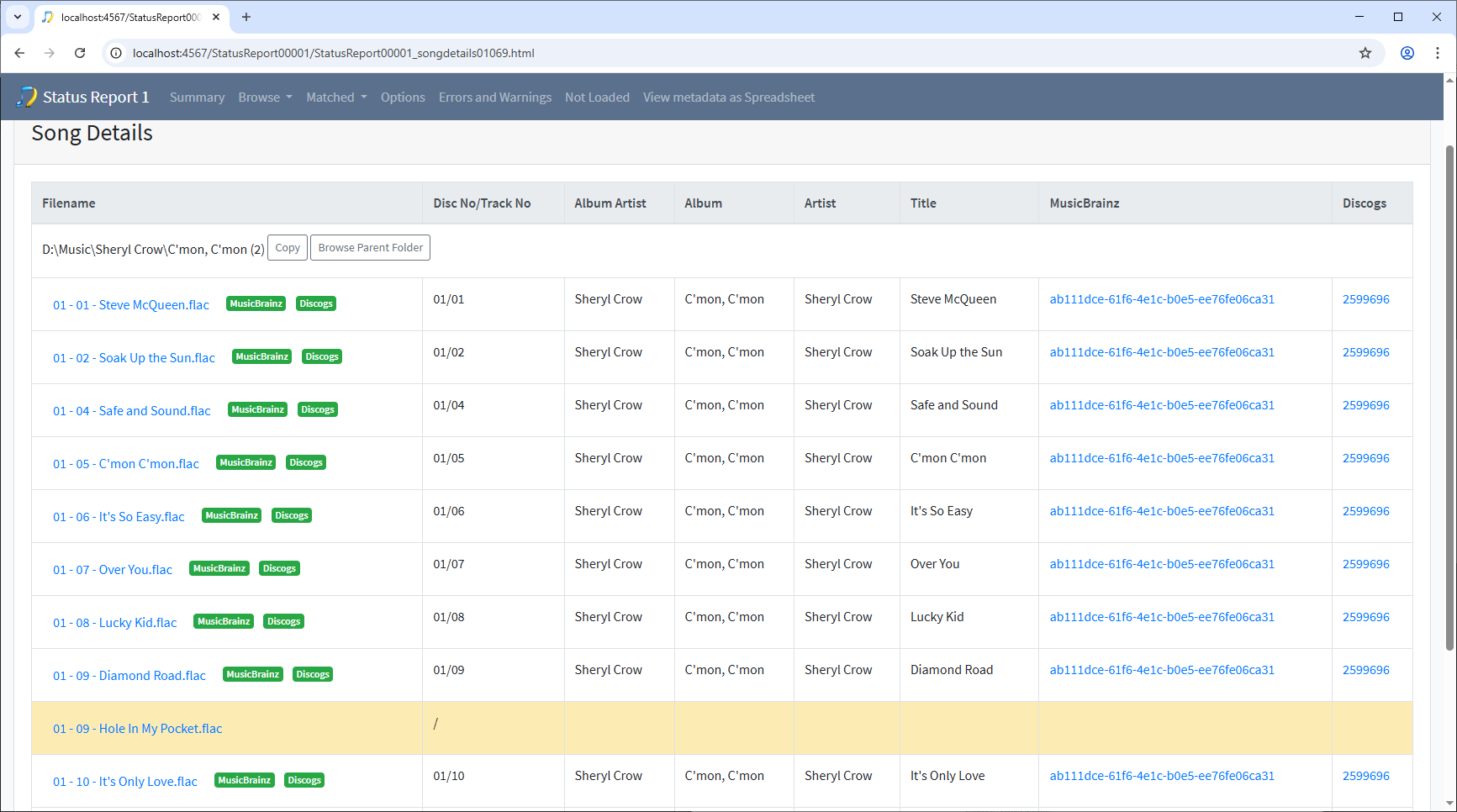This screenshot has height=812, width=1457.
Task: Open 01 - 08 - Lucky Kid.flac link
Action: point(115,623)
